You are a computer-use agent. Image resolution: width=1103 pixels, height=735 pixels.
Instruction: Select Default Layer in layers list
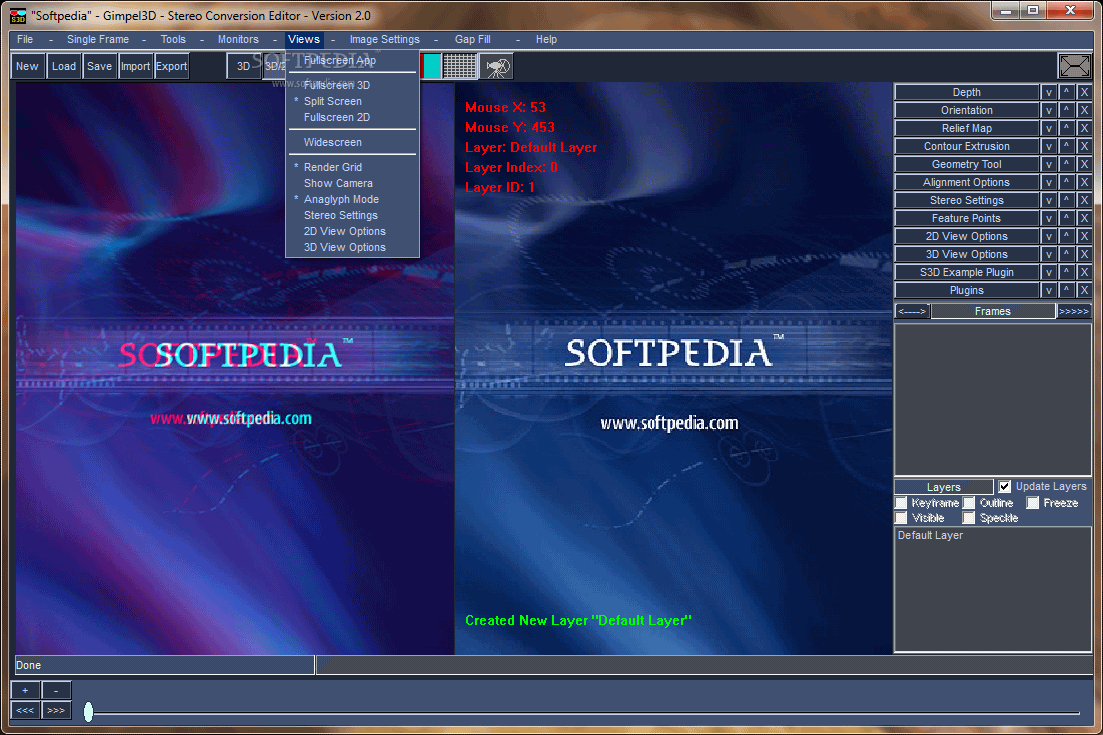(931, 535)
